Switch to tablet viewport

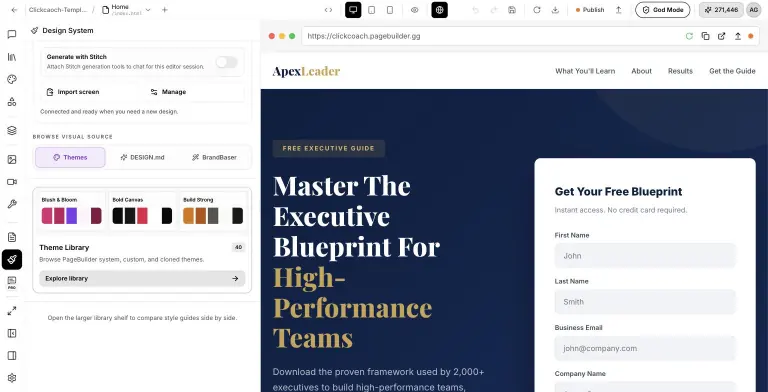(372, 10)
